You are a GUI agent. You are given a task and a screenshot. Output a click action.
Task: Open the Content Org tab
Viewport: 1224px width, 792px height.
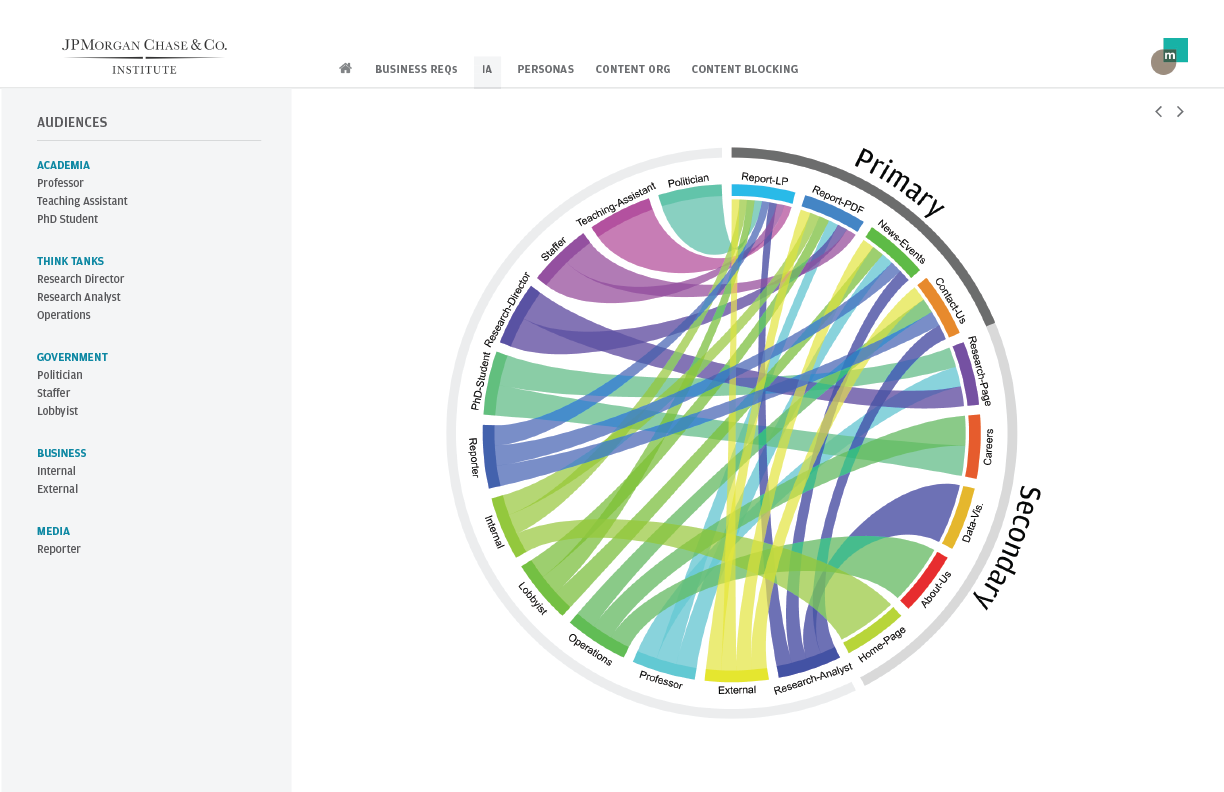coord(632,69)
